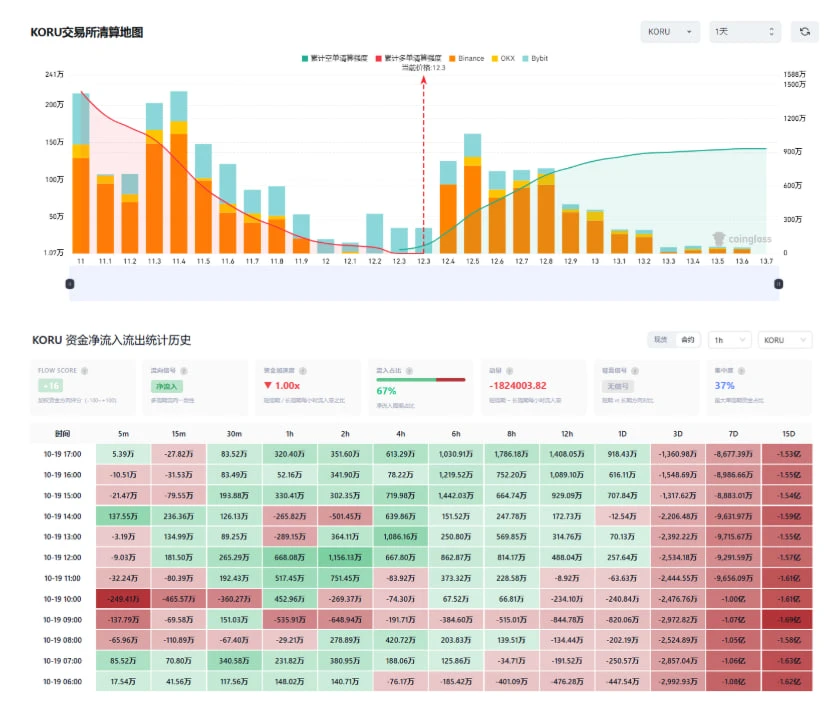835x707 pixels.
Task: Click the 5m column header
Action: coord(124,434)
